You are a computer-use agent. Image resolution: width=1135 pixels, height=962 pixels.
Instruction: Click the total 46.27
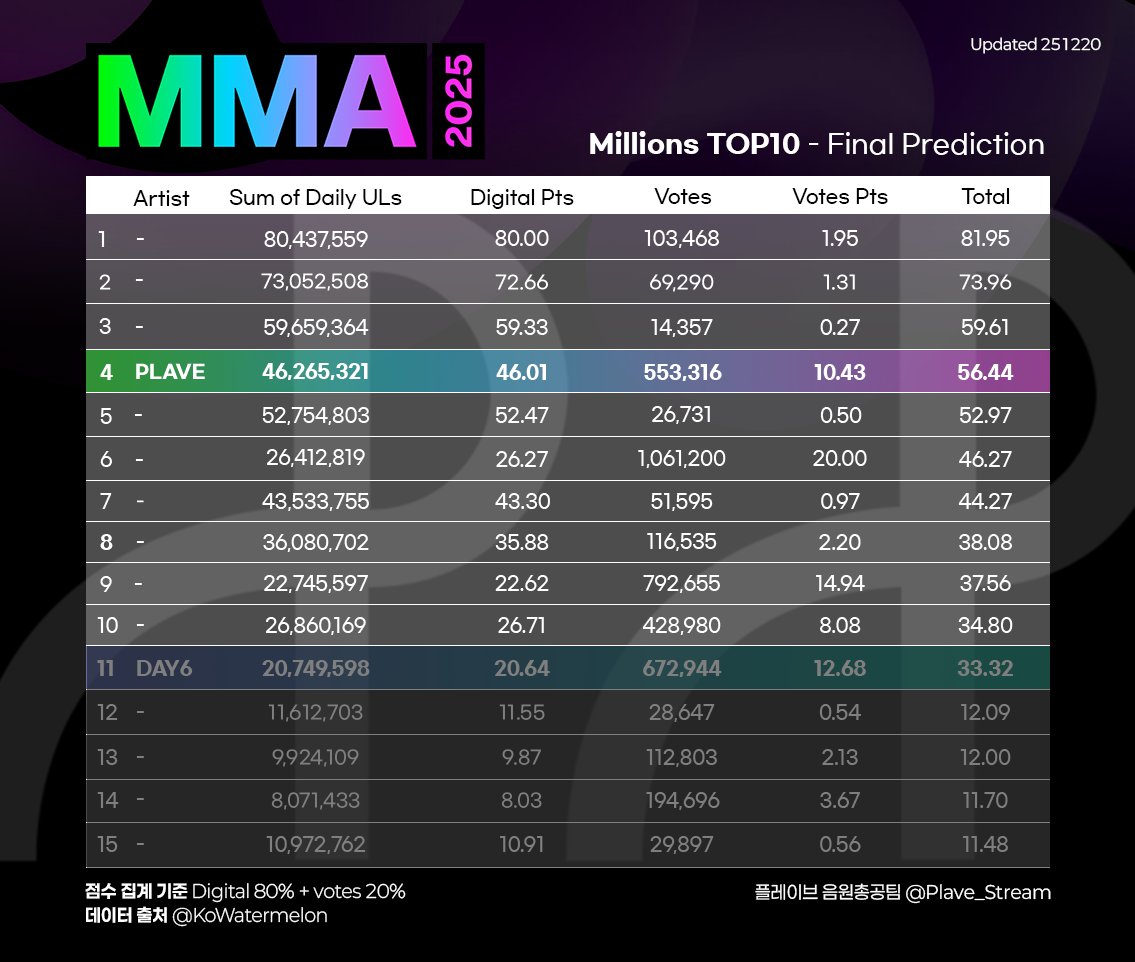tap(985, 459)
